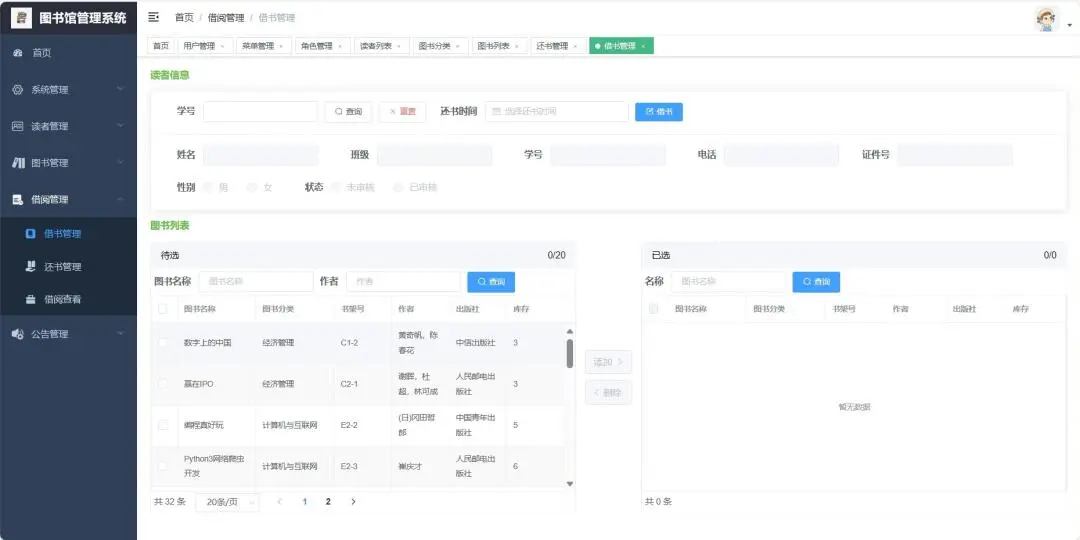1080x540 pixels.
Task: Click the 系统管理 gear icon
Action: click(x=18, y=90)
